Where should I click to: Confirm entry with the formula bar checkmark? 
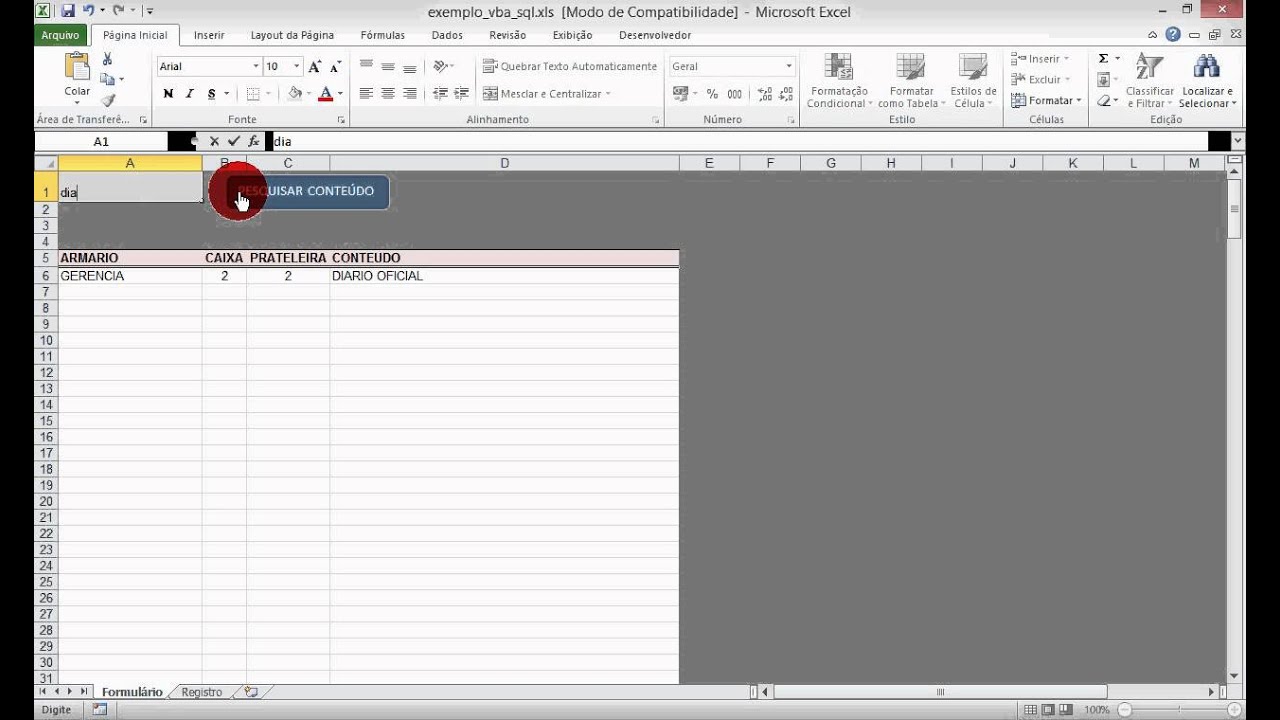234,141
